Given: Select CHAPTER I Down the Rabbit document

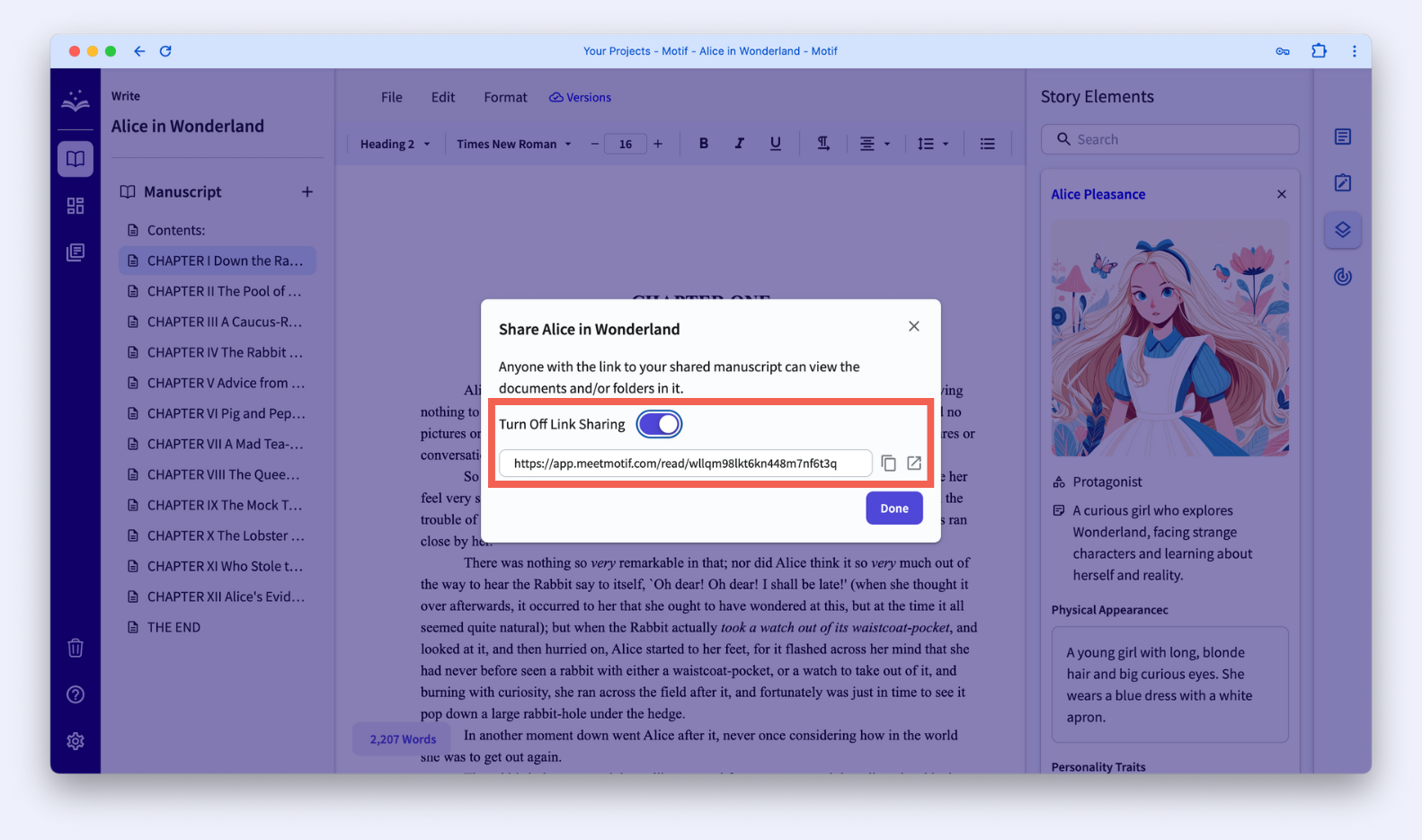Looking at the screenshot, I should pos(218,261).
